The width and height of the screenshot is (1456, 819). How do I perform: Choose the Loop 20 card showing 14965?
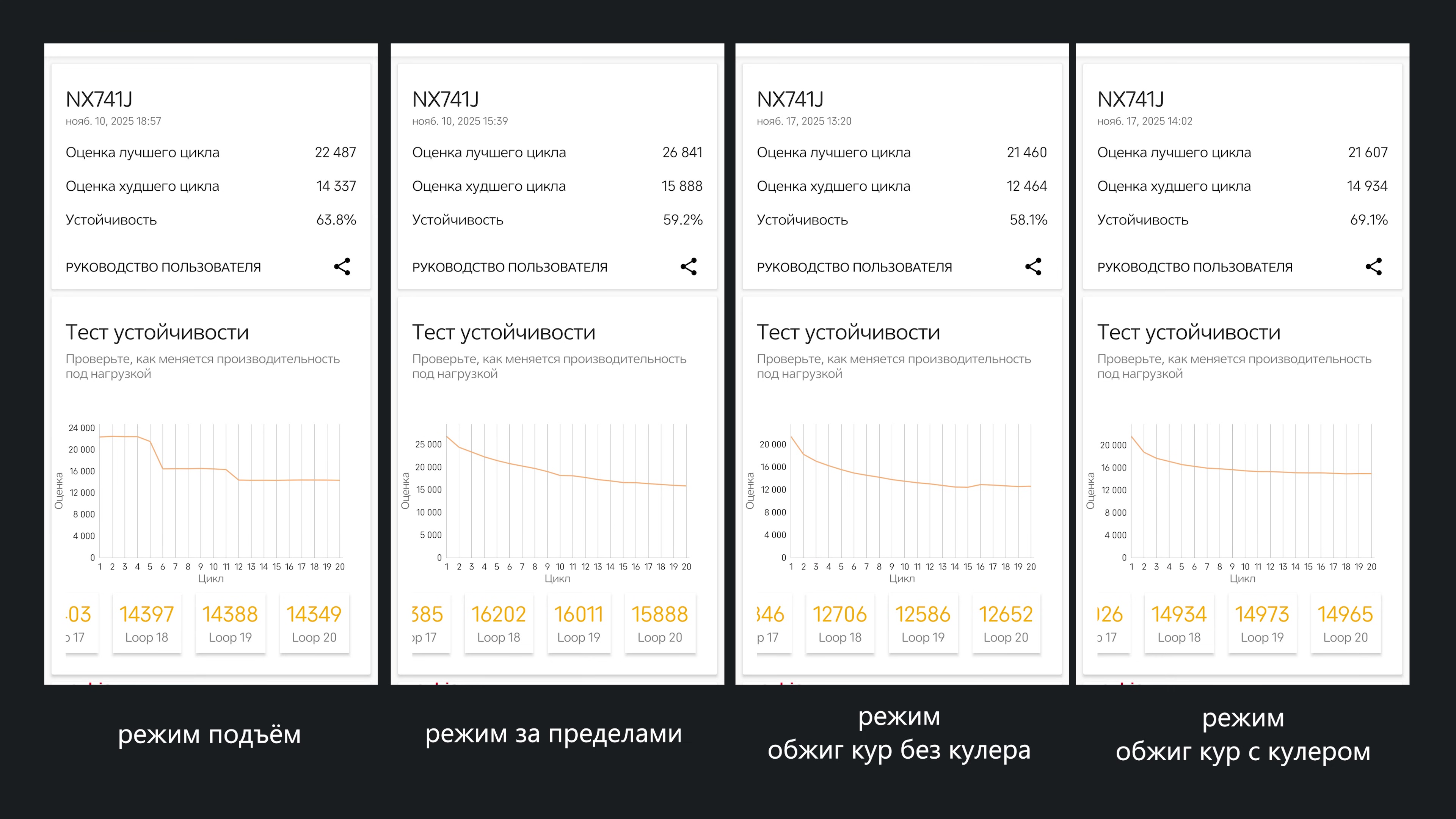pyautogui.click(x=1345, y=623)
